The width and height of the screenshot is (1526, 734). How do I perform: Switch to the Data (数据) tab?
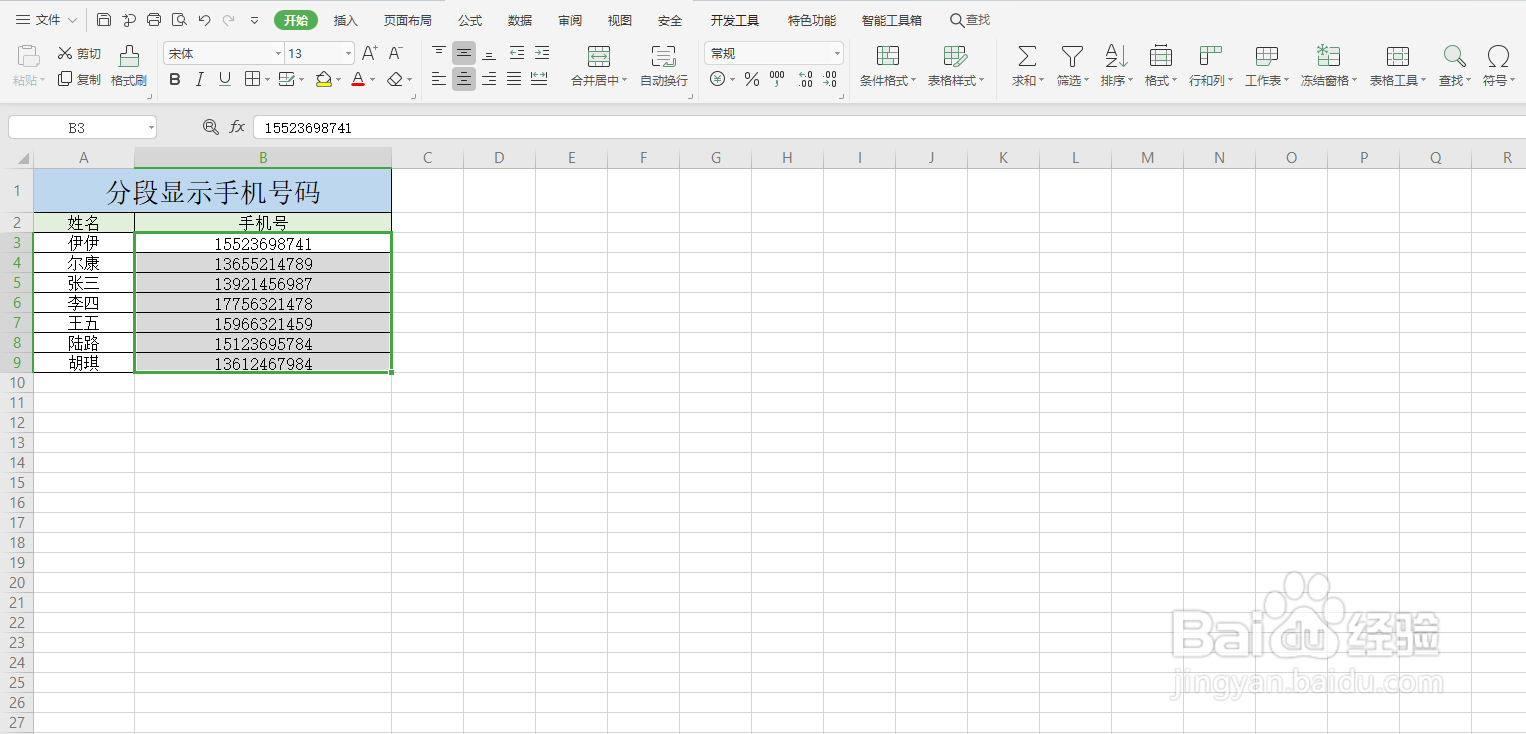point(520,20)
